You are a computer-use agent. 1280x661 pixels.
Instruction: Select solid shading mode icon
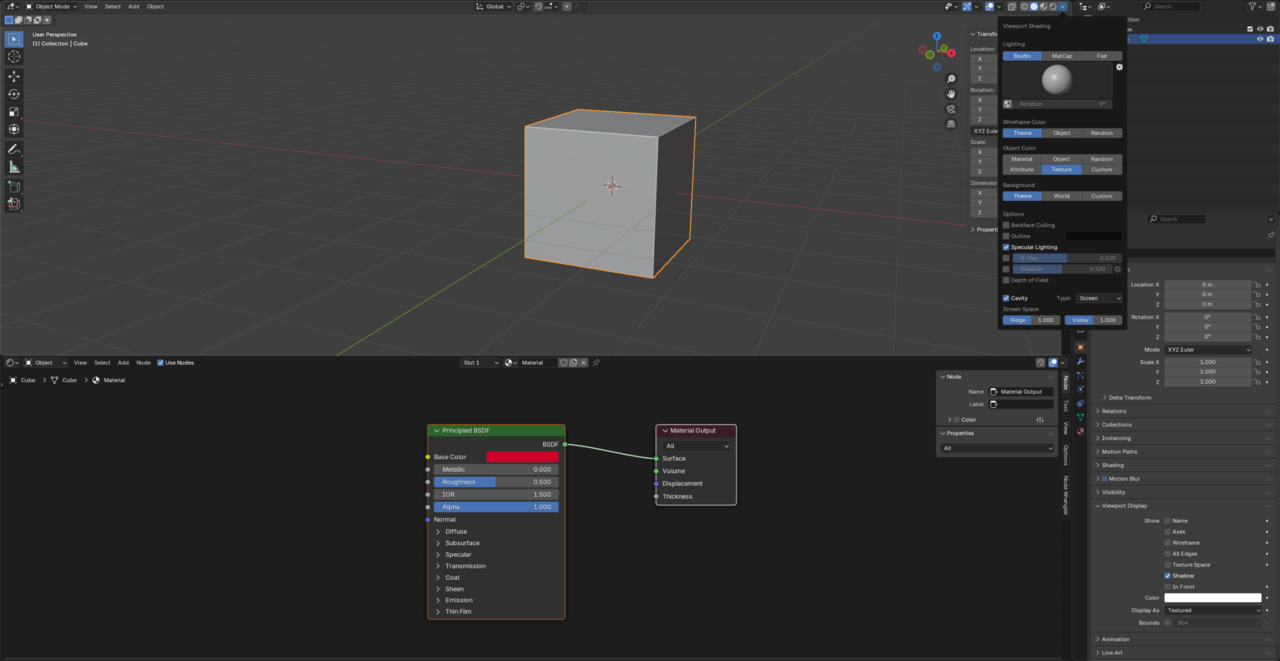[x=1034, y=6]
